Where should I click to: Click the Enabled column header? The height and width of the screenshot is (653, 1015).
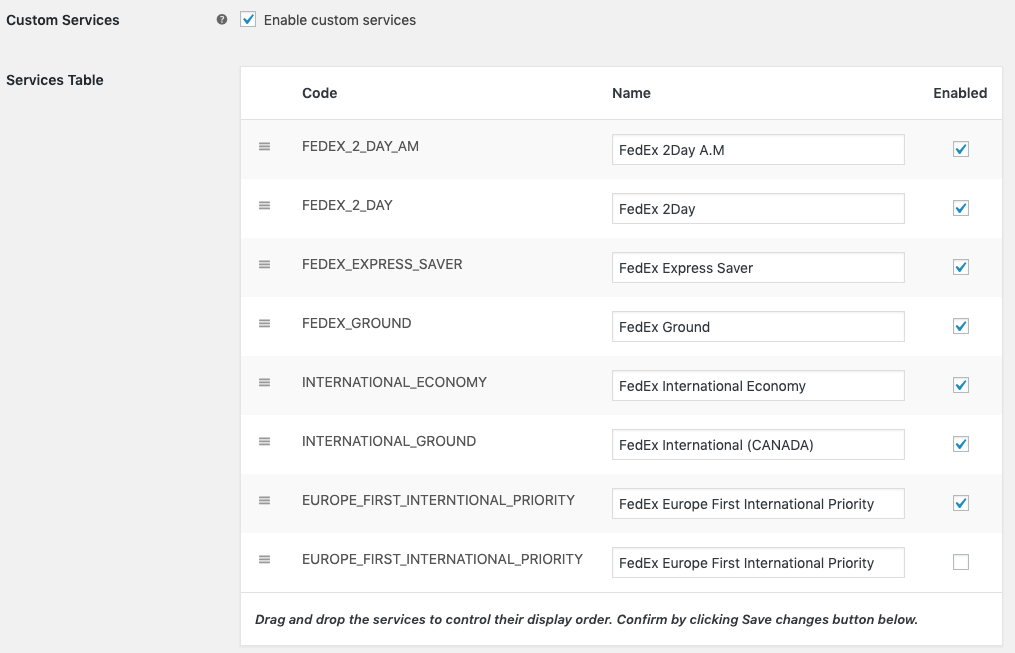pos(960,93)
